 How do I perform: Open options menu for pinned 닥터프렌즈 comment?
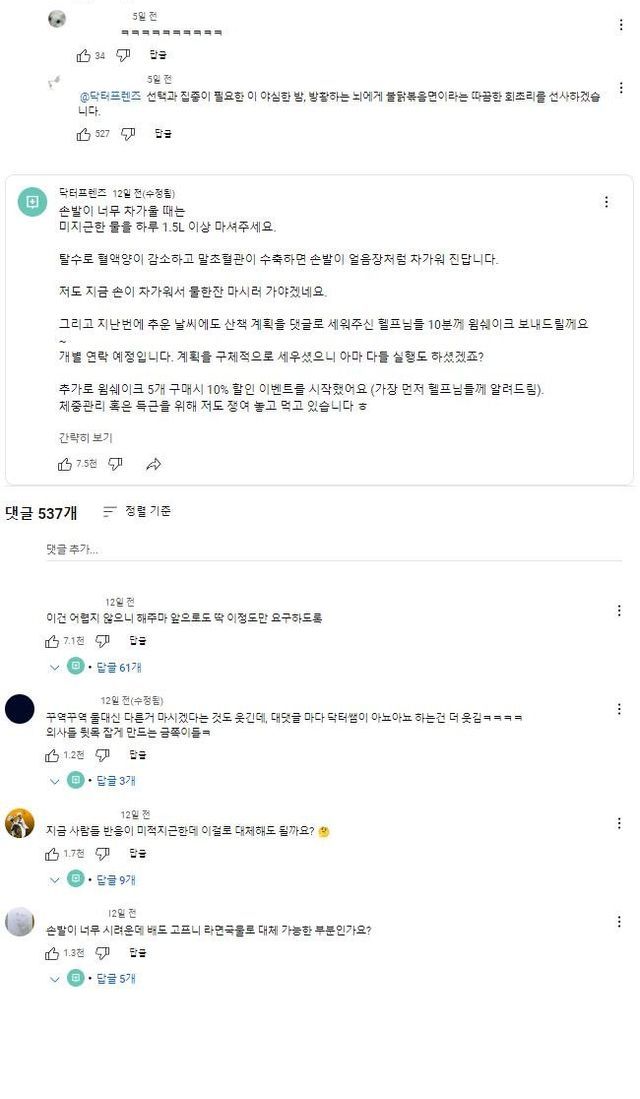tap(606, 202)
